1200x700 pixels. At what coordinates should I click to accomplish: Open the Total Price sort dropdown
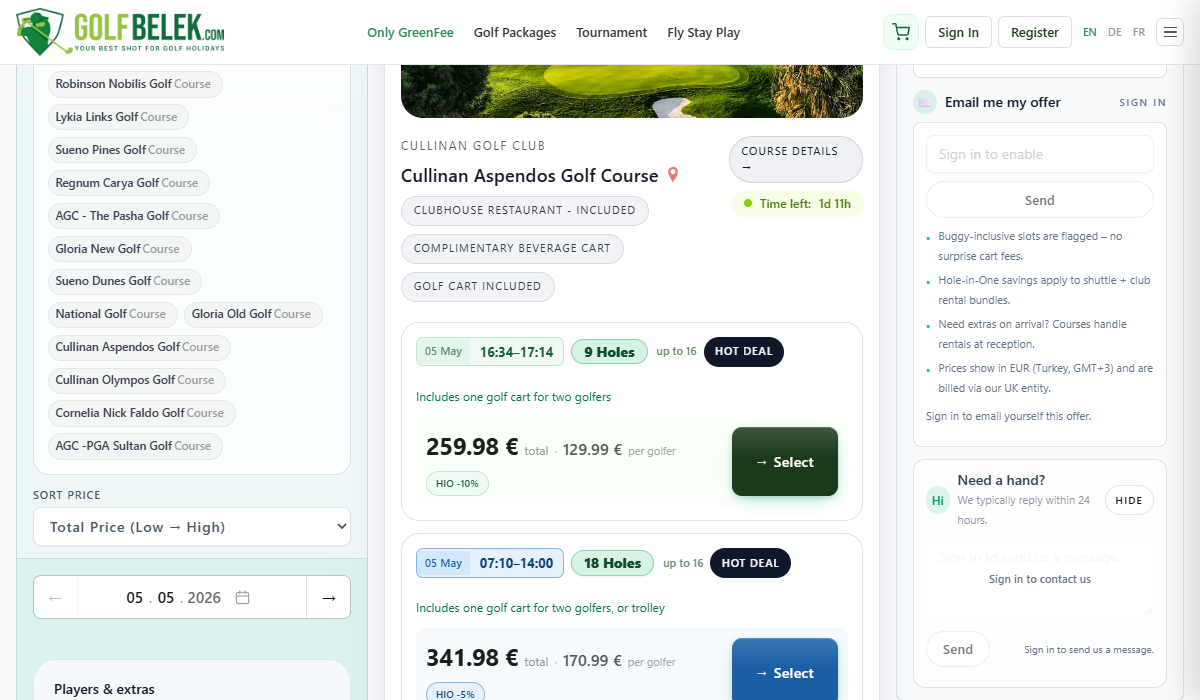(x=192, y=527)
